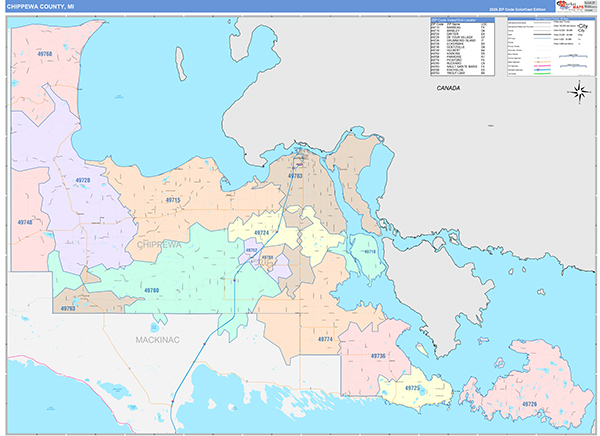This screenshot has width=600, height=436.
Task: Click ZIP code label 49793
Action: tap(68, 309)
